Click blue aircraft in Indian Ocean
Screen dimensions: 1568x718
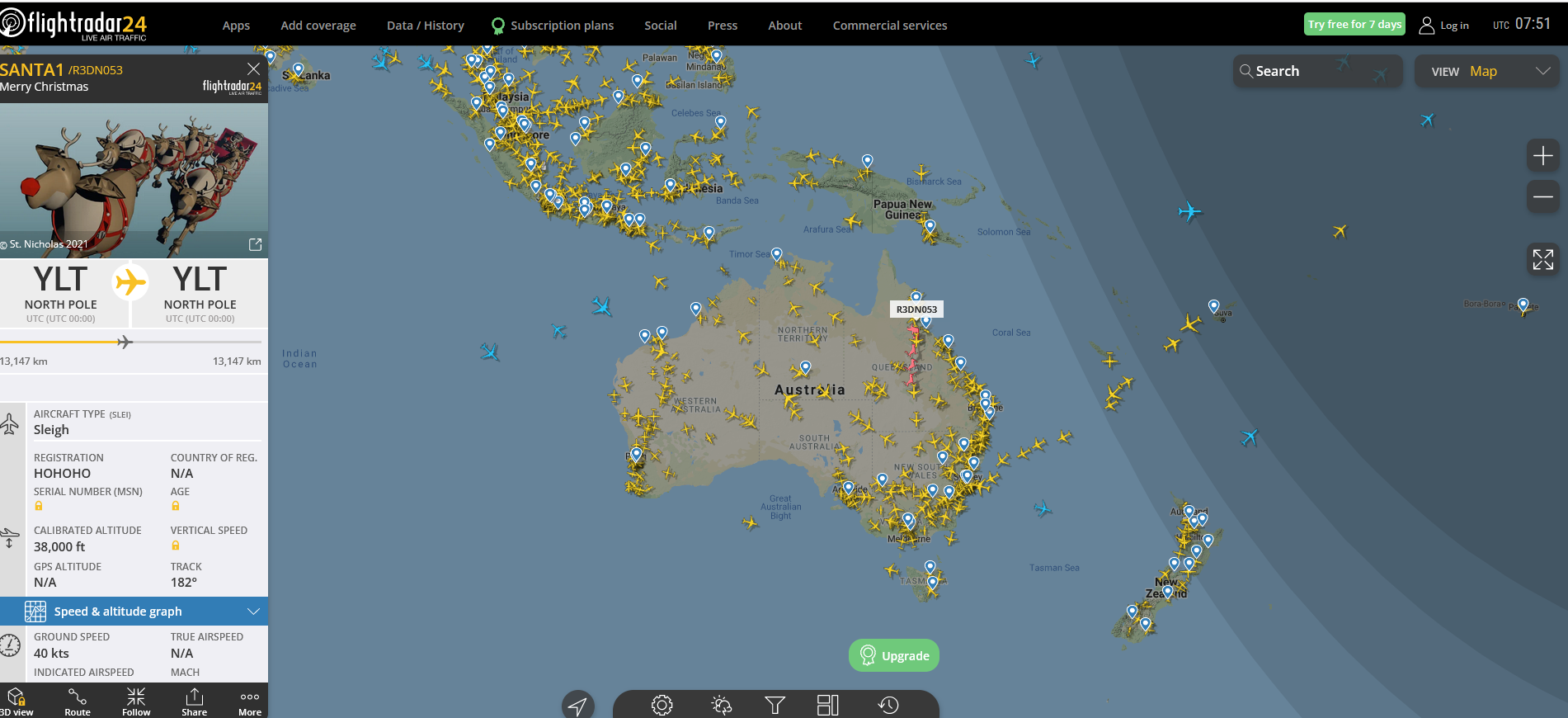pos(490,352)
